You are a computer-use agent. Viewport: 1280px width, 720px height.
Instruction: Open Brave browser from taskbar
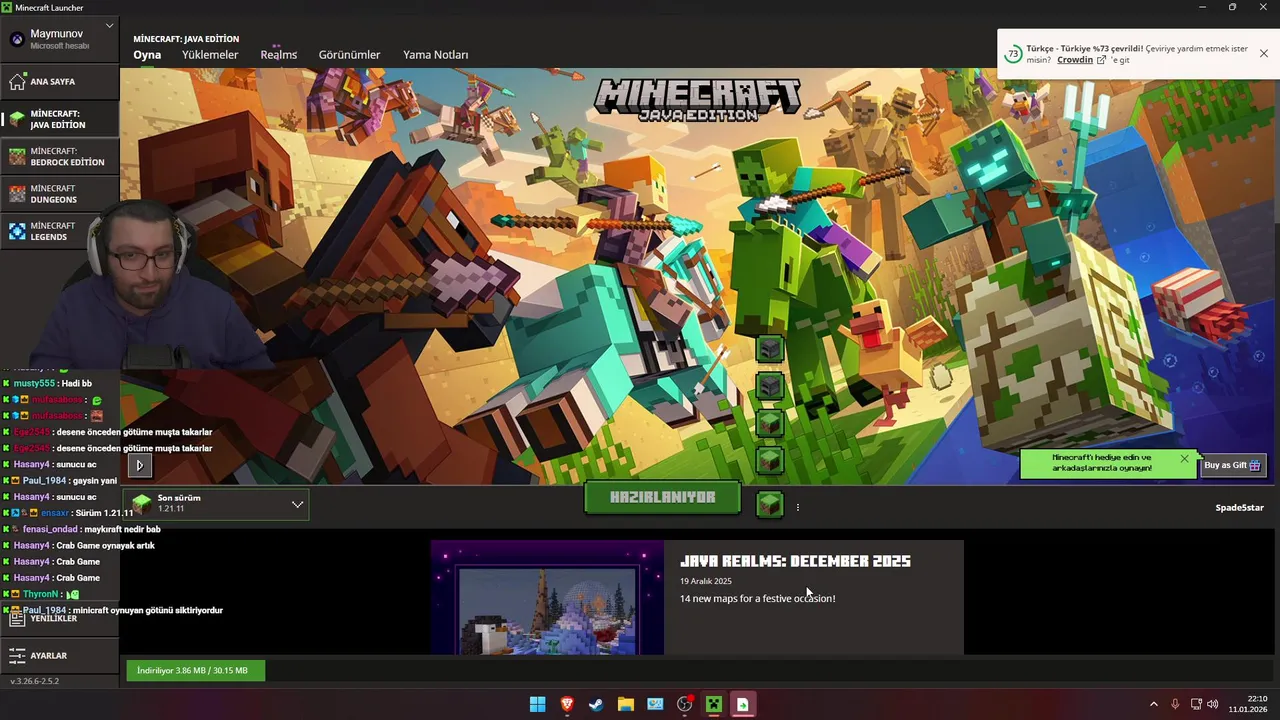point(567,704)
